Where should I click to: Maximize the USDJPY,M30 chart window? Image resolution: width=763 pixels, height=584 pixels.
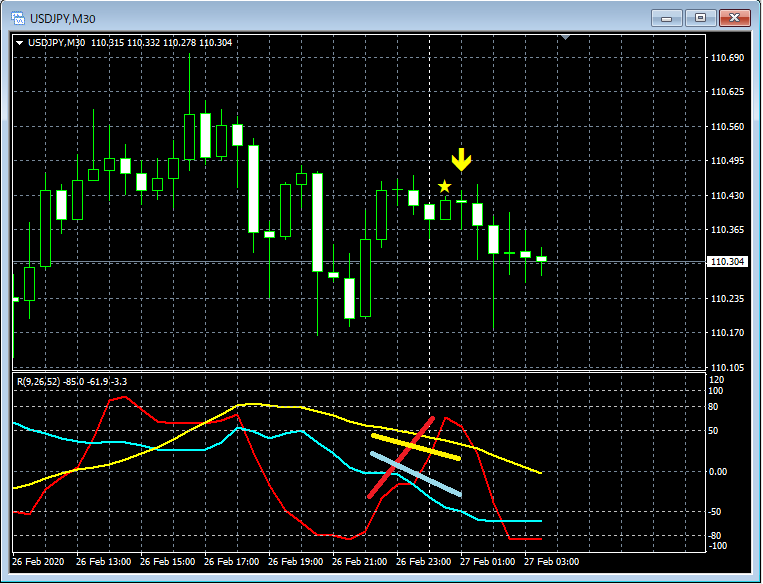click(700, 18)
